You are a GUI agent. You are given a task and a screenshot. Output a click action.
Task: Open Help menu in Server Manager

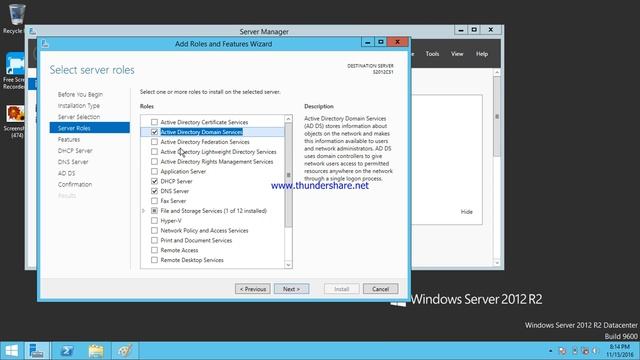pos(482,54)
